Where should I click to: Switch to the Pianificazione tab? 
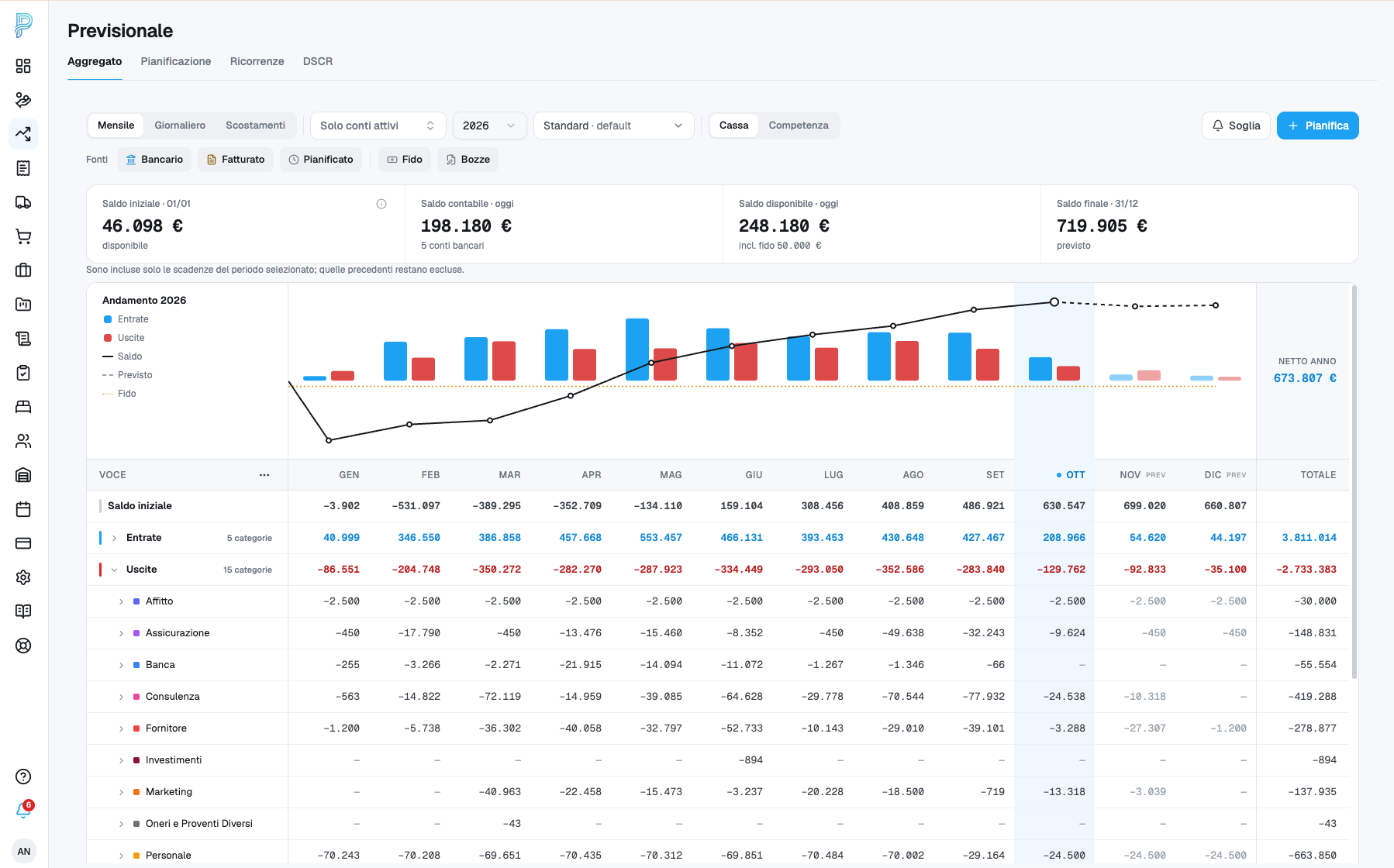[x=176, y=61]
